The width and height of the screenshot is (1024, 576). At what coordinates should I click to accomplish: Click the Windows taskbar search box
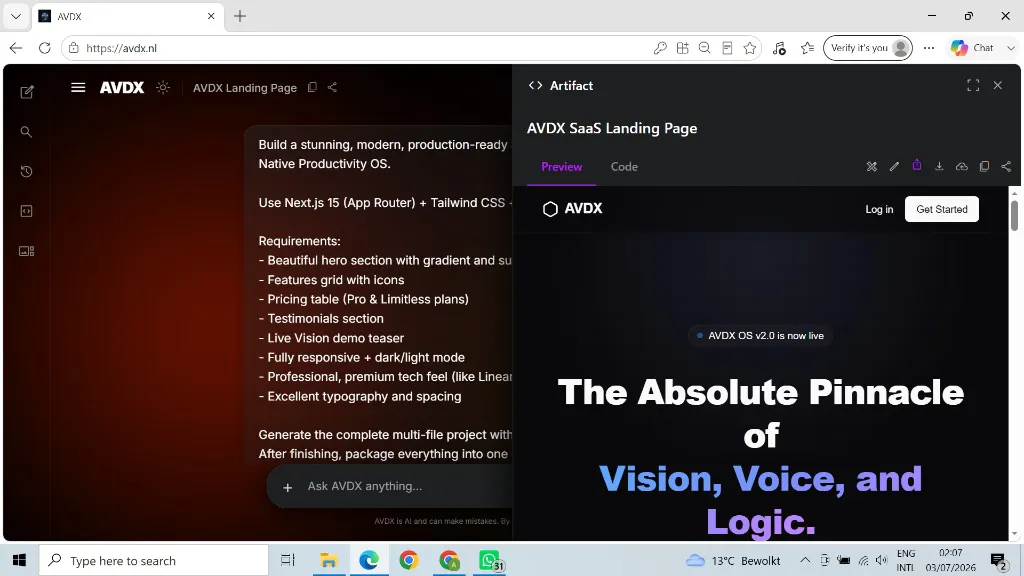point(153,560)
